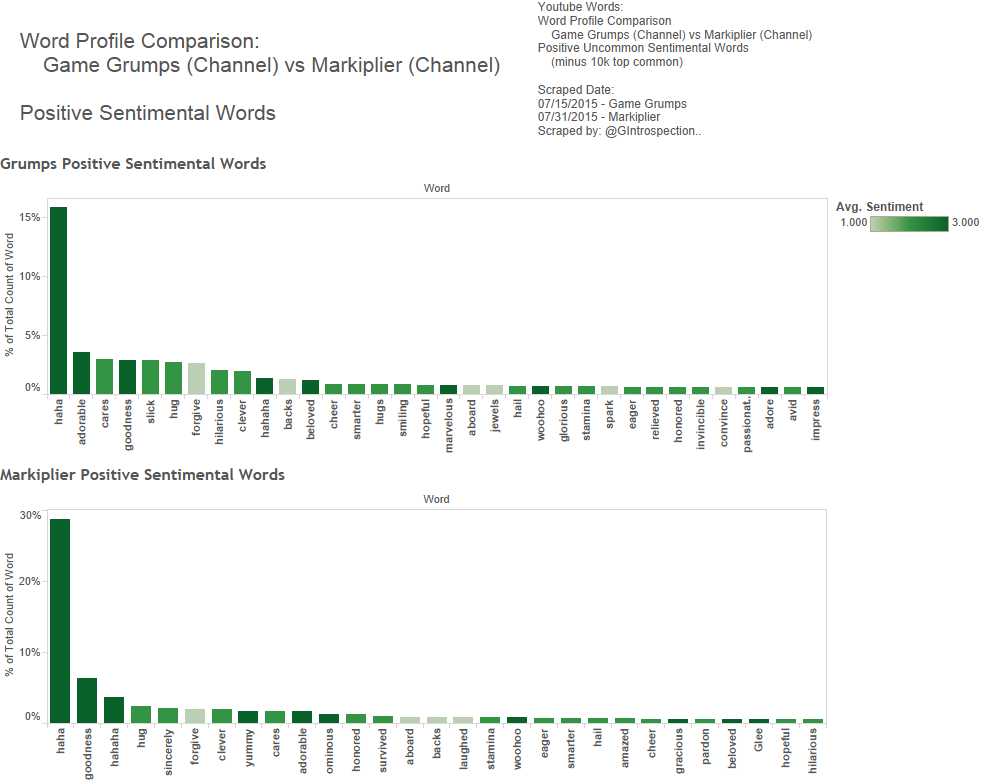Screen dimensions: 984x784
Task: Select the "sincerely" axis label in Markiplier chart
Action: click(168, 752)
